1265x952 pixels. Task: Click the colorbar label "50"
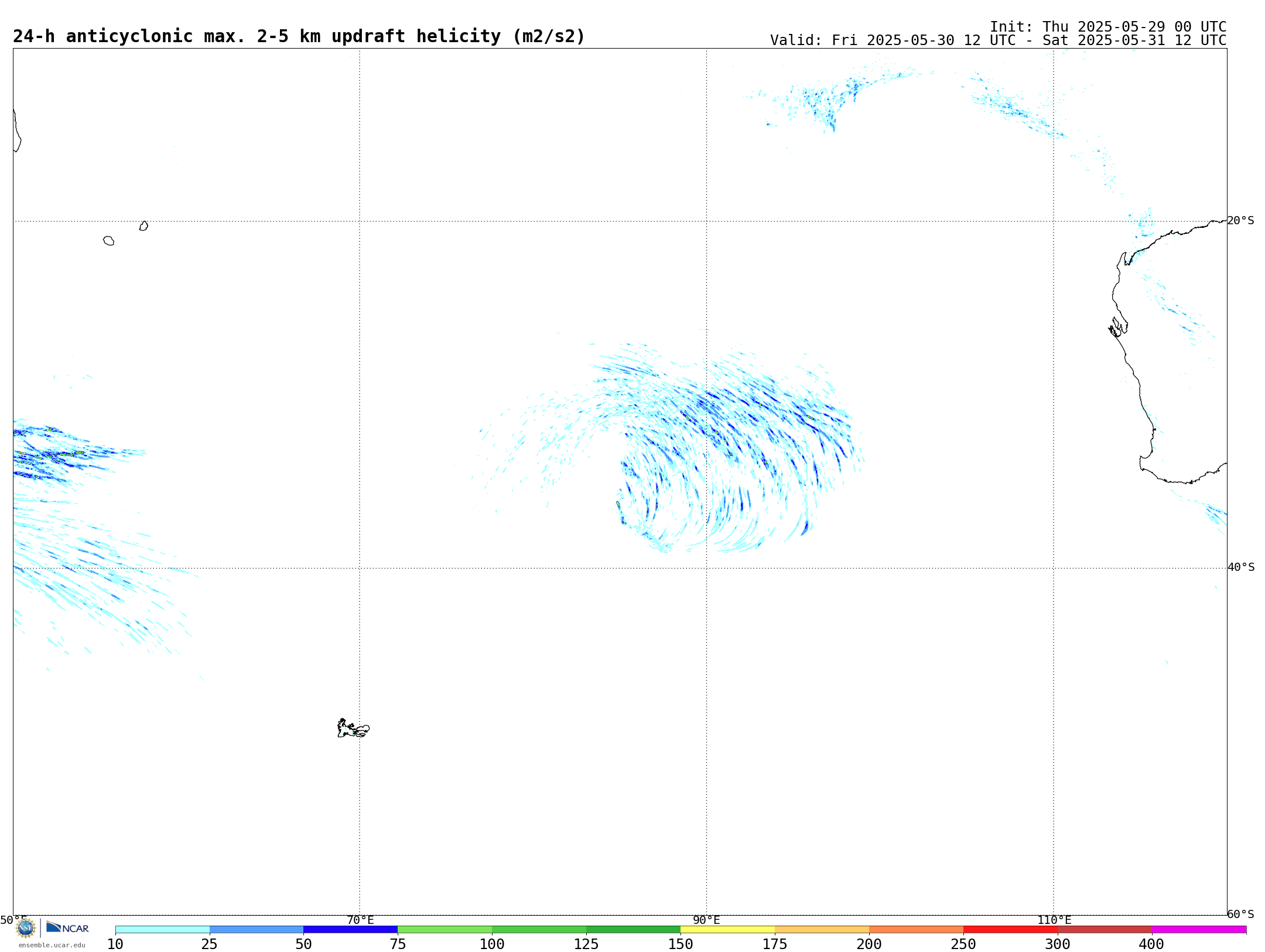click(x=303, y=944)
